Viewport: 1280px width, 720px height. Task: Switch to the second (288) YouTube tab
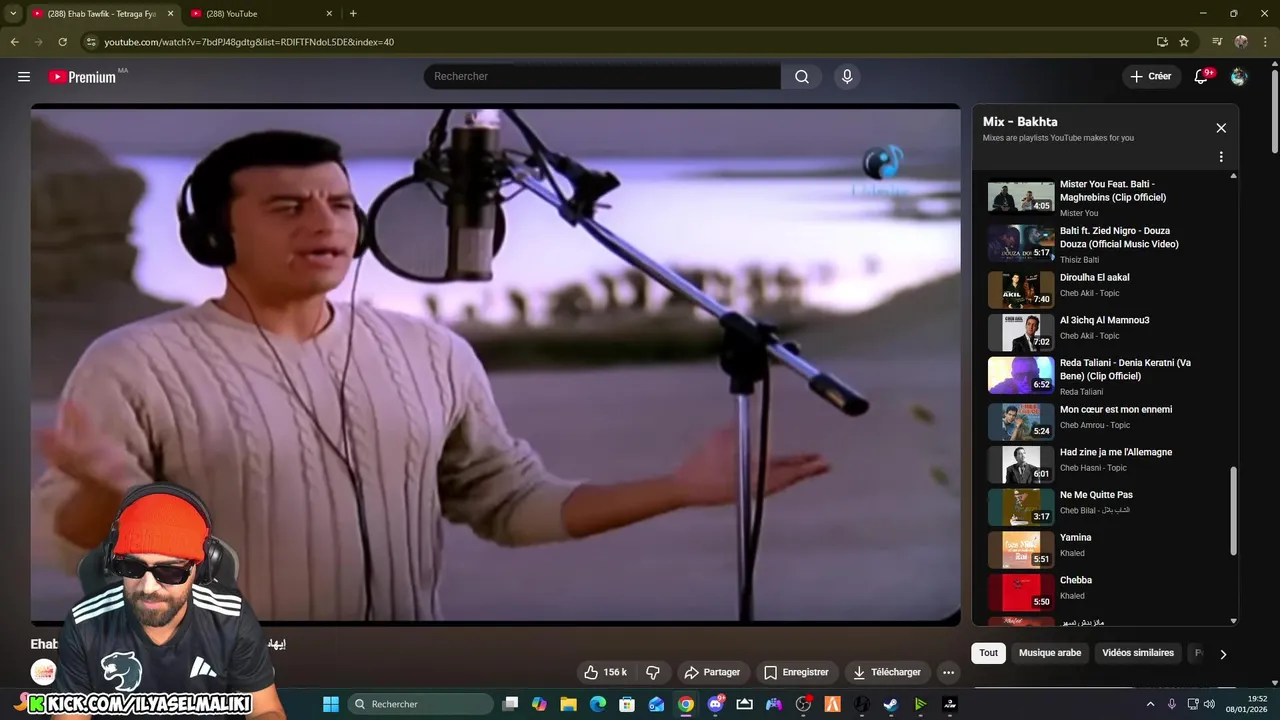(x=260, y=14)
